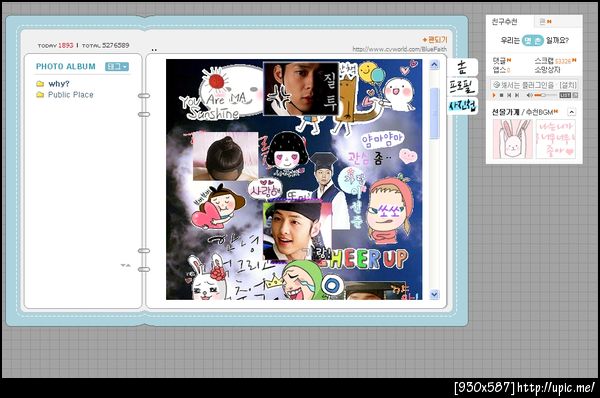Screen dimensions: 600x398
Task: Stop the background music
Action: (501, 95)
